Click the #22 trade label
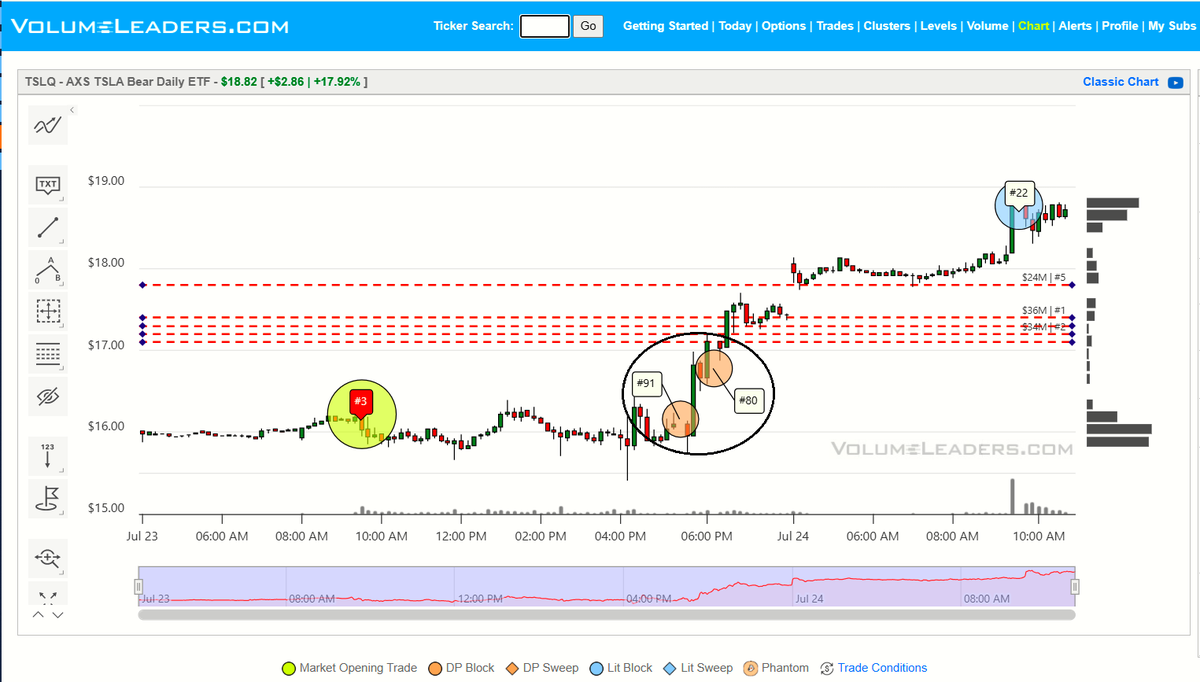 coord(1018,193)
